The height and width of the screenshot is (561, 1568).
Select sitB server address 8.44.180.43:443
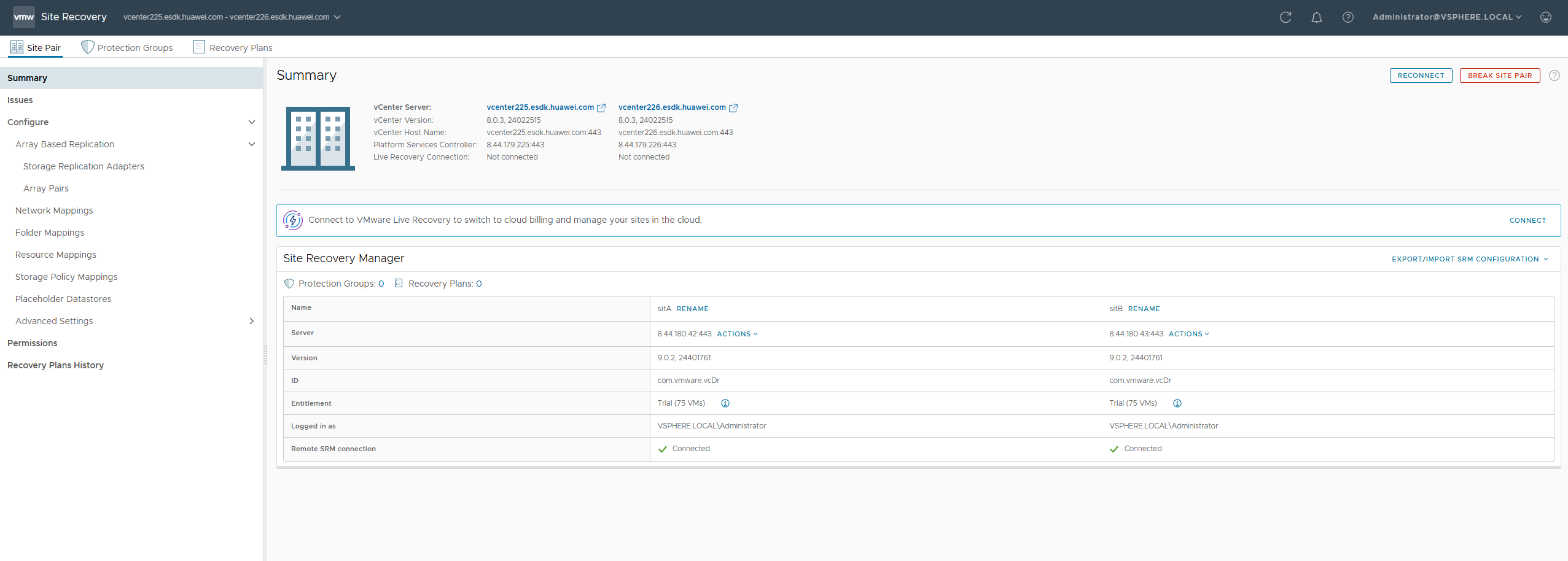1136,334
